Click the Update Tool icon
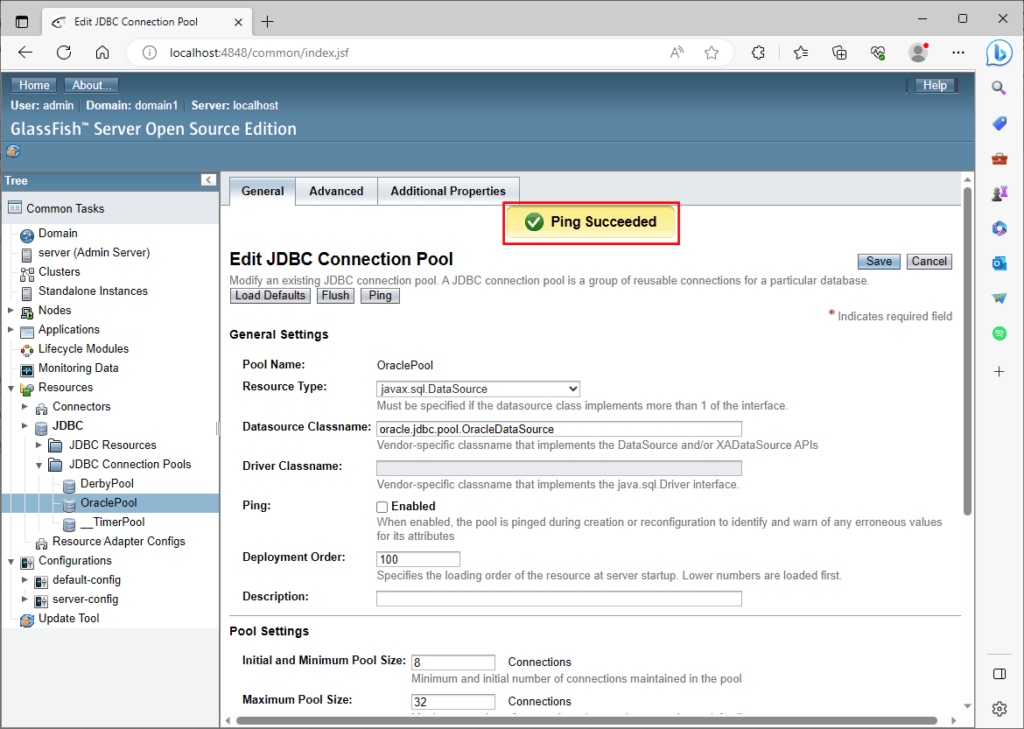This screenshot has height=729, width=1024. tap(27, 619)
